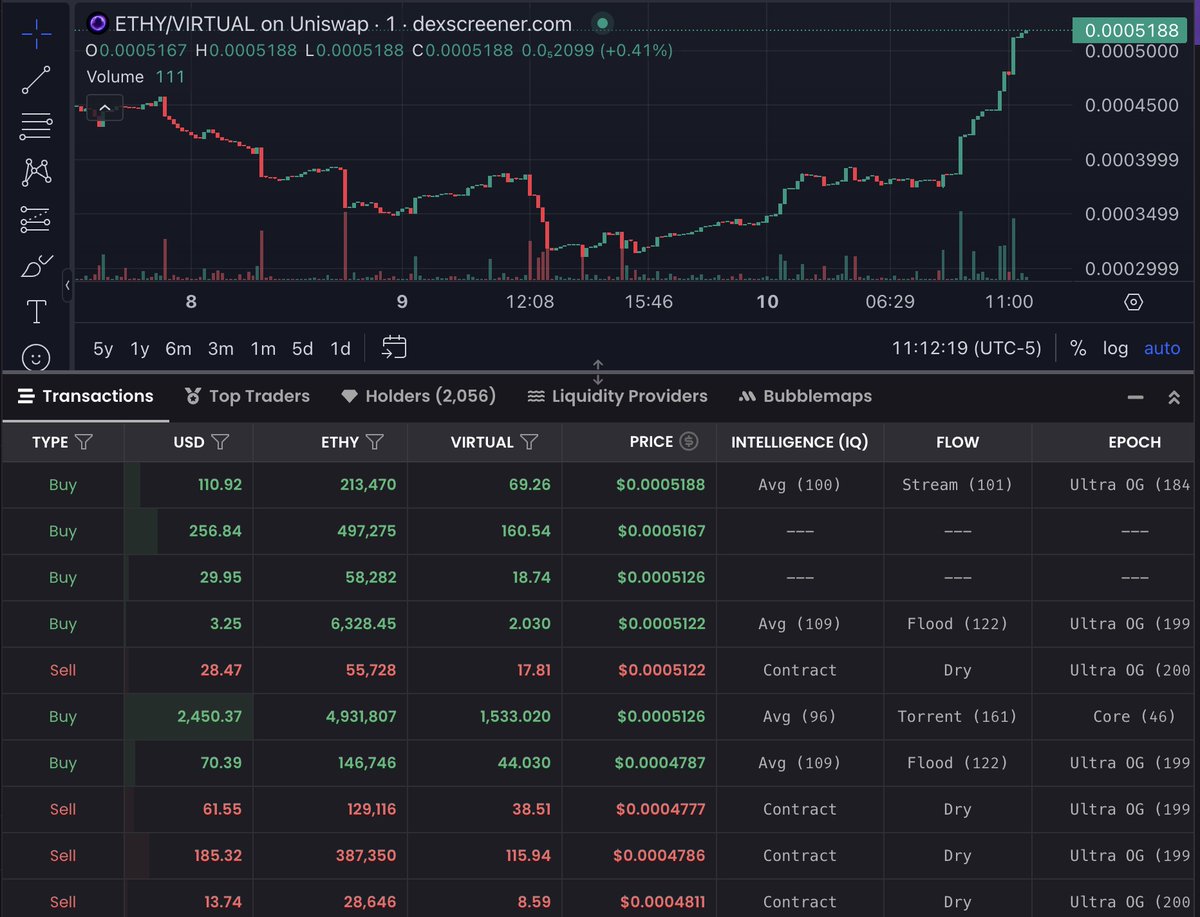
Task: Select the Text annotation tool
Action: coord(36,312)
